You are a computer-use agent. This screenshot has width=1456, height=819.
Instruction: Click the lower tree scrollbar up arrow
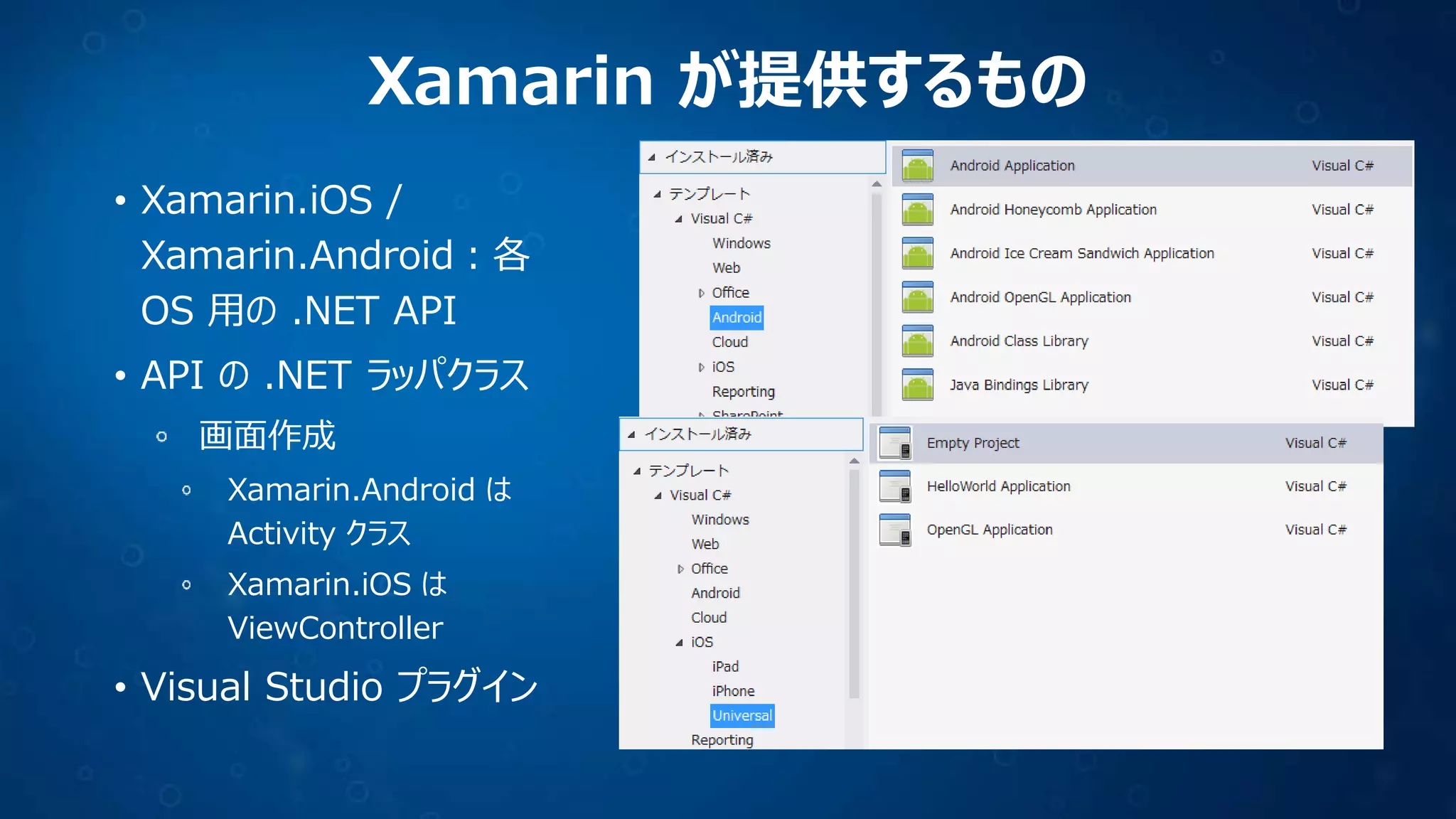[x=855, y=461]
